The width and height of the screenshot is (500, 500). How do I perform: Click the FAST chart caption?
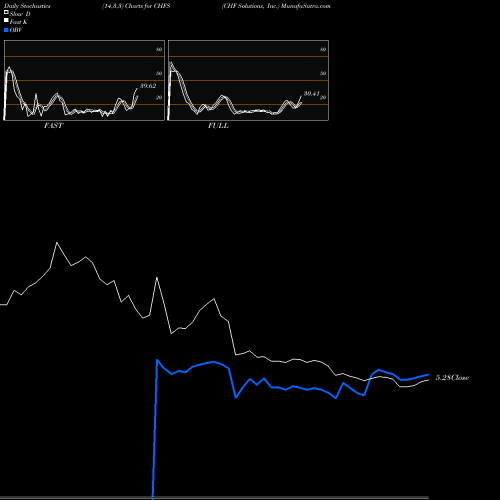tap(53, 126)
